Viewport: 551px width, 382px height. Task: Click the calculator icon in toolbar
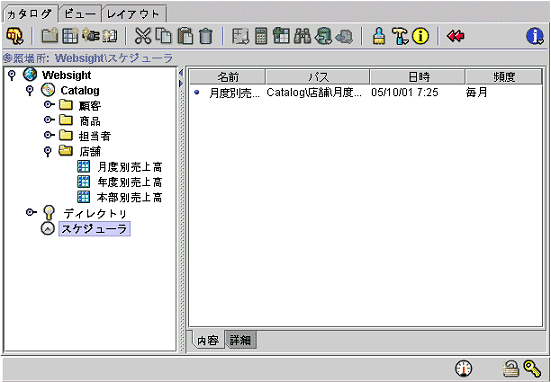(x=261, y=36)
